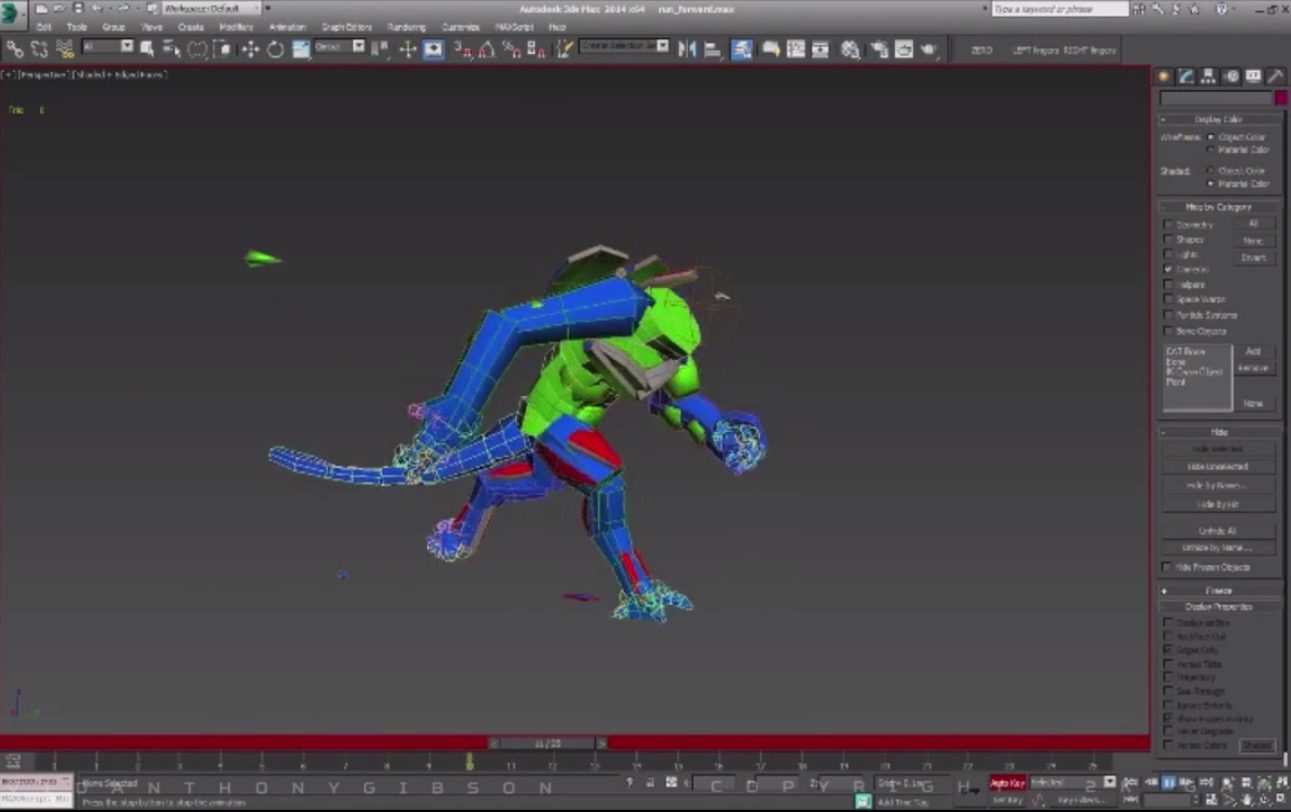The width and height of the screenshot is (1291, 812).
Task: Enable the Geometry hide checkbox
Action: (x=1168, y=225)
